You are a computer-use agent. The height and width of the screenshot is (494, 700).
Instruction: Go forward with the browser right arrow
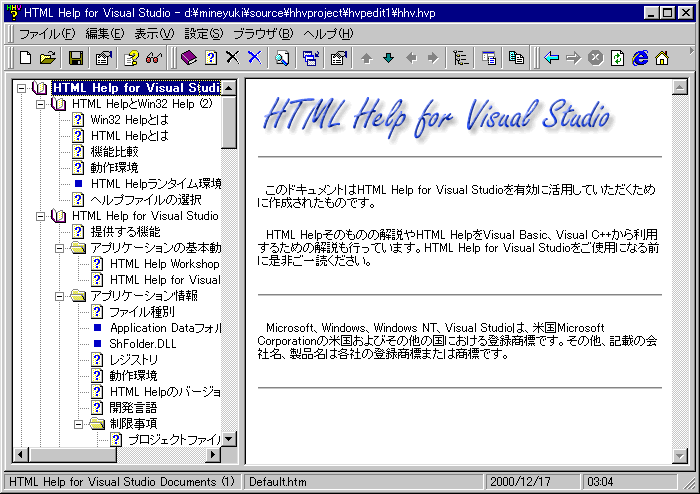[x=574, y=58]
